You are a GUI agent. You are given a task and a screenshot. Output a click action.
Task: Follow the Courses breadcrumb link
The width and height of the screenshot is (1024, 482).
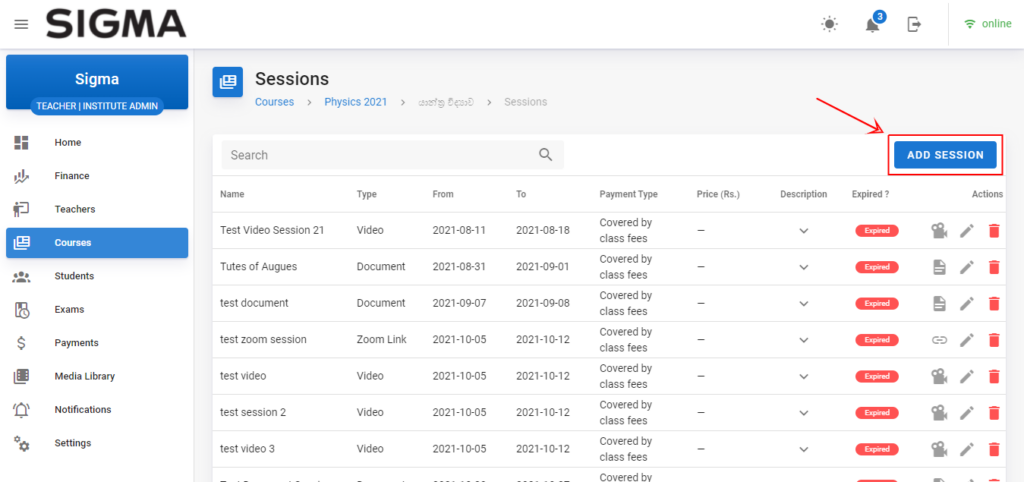(274, 102)
